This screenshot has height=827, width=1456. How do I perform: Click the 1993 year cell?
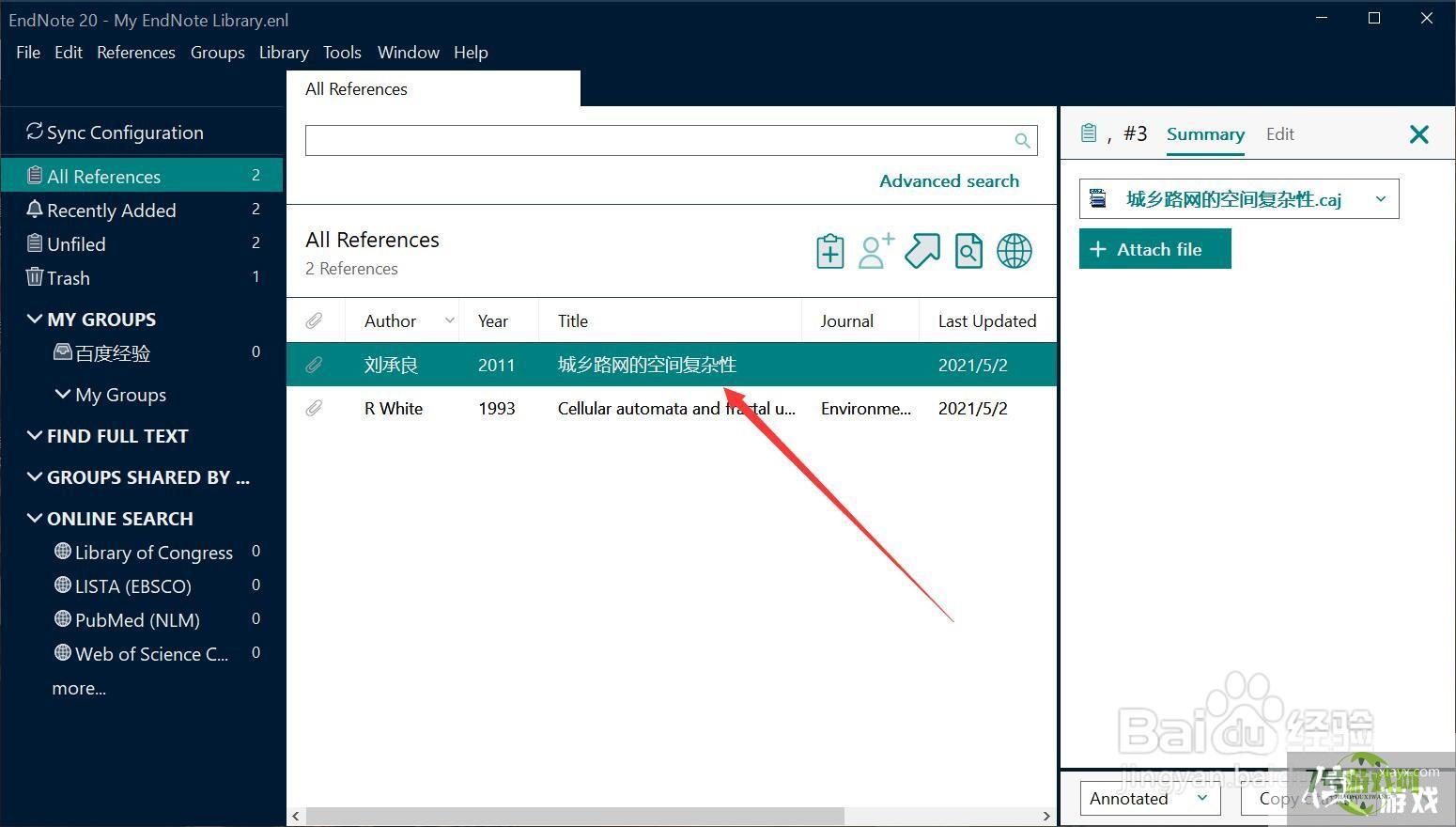(x=497, y=409)
